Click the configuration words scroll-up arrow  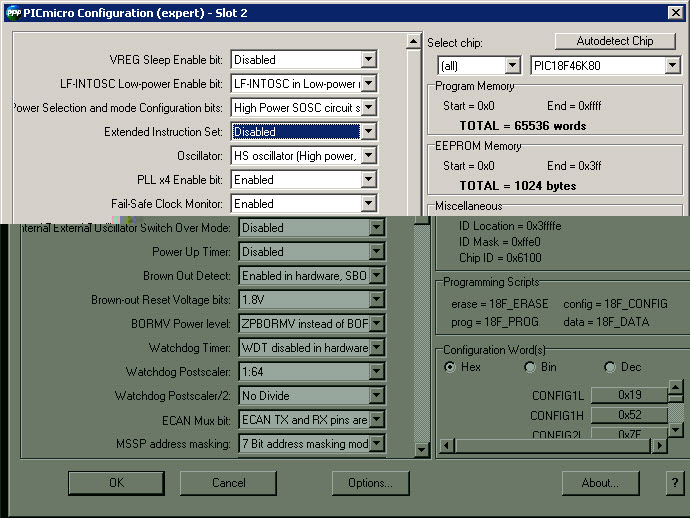tap(675, 388)
